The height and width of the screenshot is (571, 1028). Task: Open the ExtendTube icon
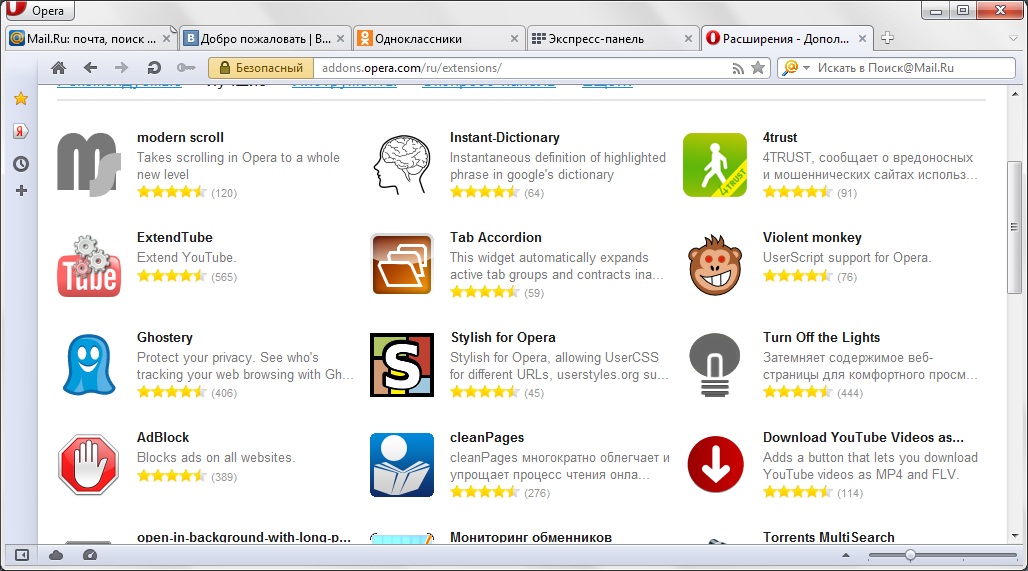click(89, 266)
